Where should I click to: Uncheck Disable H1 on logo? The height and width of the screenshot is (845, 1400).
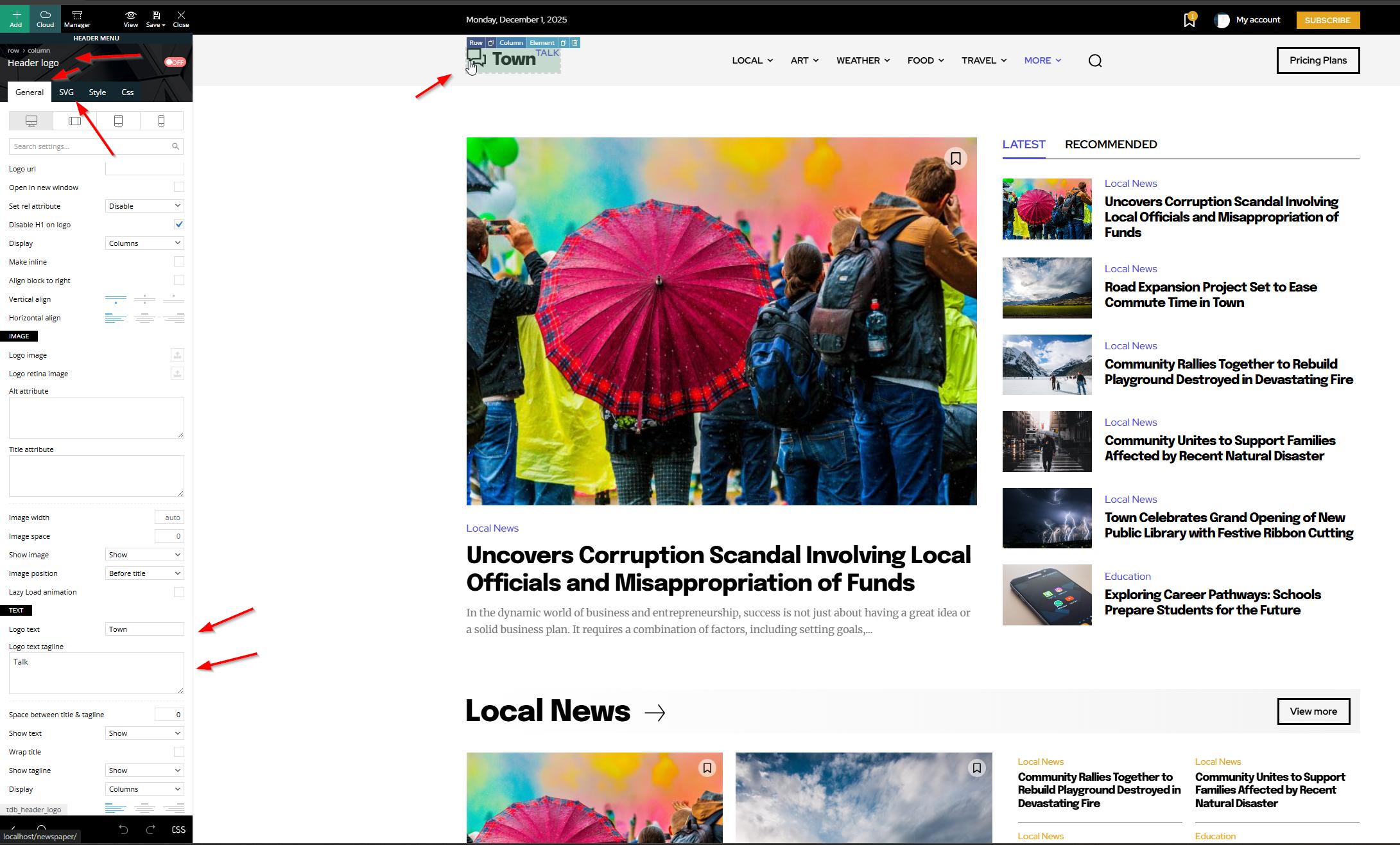[179, 224]
